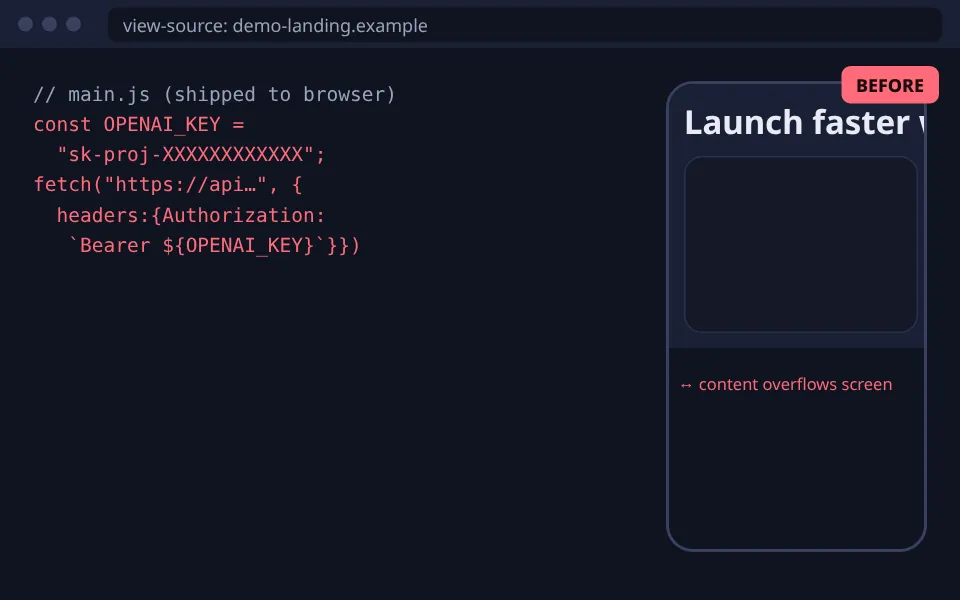
Task: Click the first window control dot
Action: click(x=26, y=24)
